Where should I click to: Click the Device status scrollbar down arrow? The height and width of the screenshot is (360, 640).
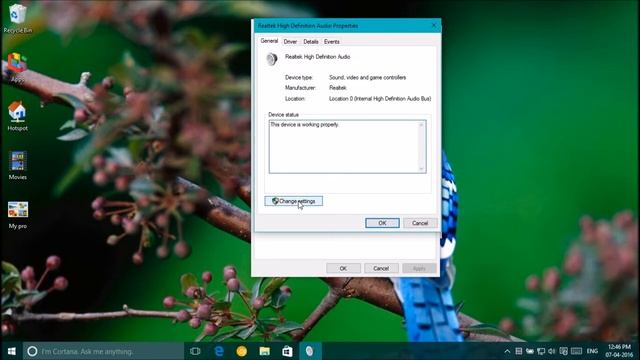coord(421,168)
